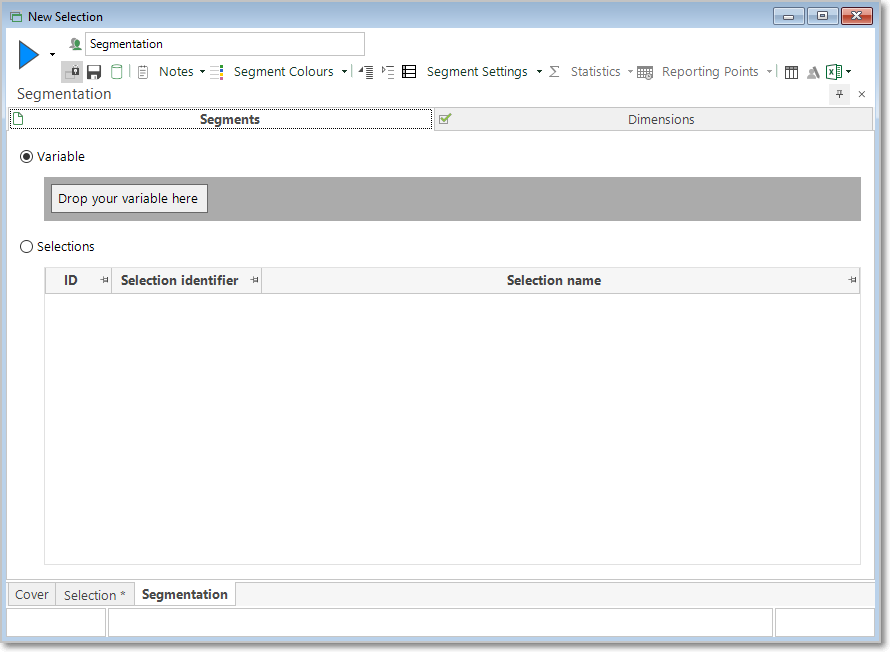Image resolution: width=890 pixels, height=652 pixels.
Task: Toggle the lock icon in the toolbar
Action: point(72,72)
